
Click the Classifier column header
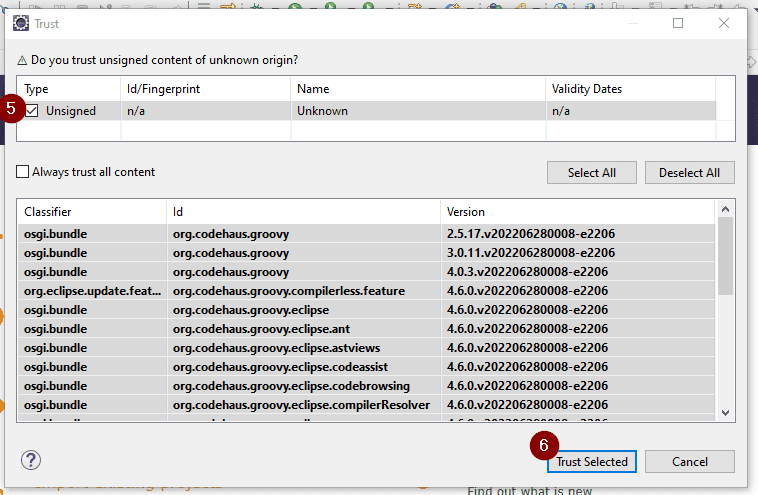click(x=90, y=212)
